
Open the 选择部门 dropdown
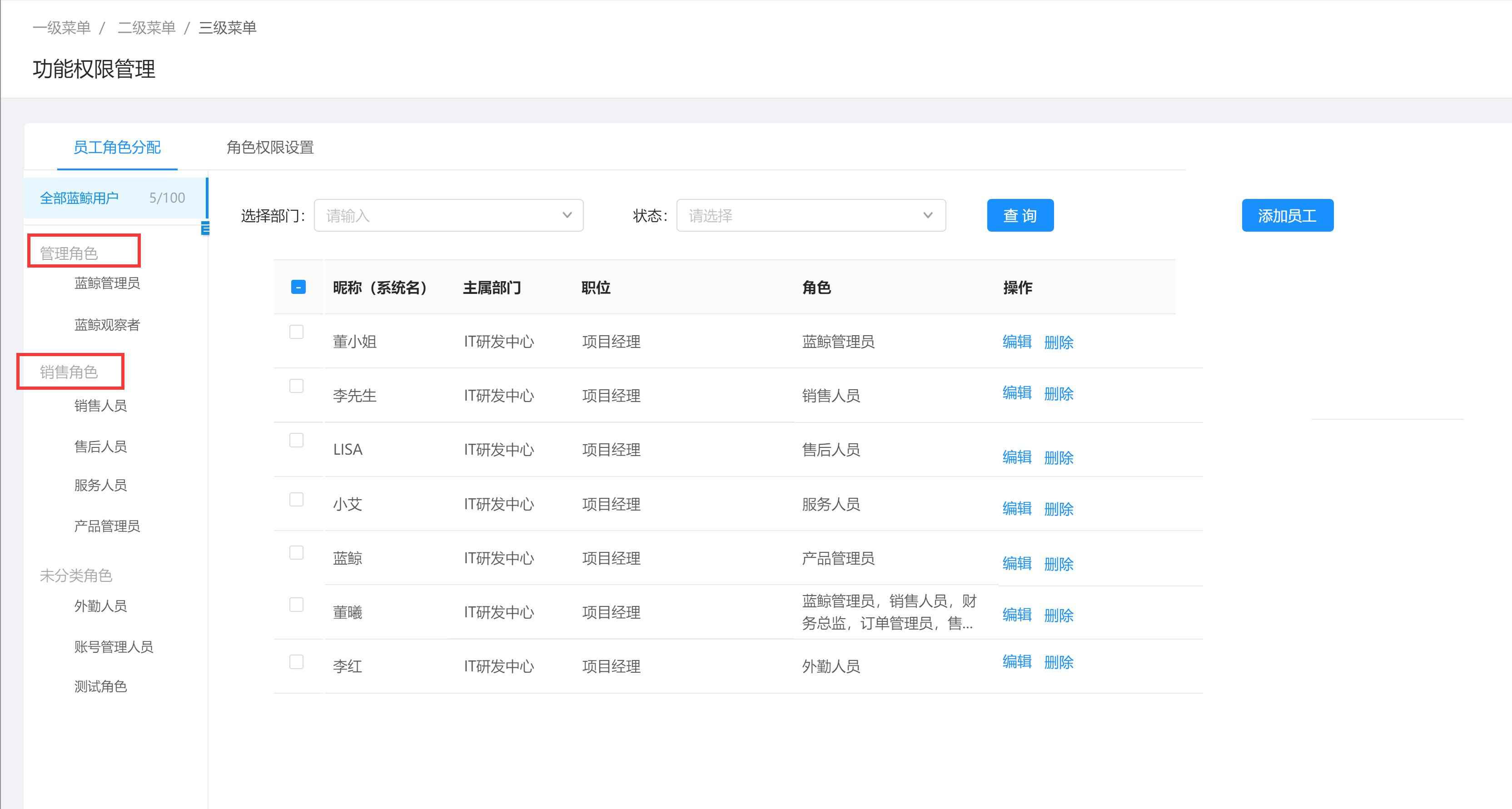[448, 215]
